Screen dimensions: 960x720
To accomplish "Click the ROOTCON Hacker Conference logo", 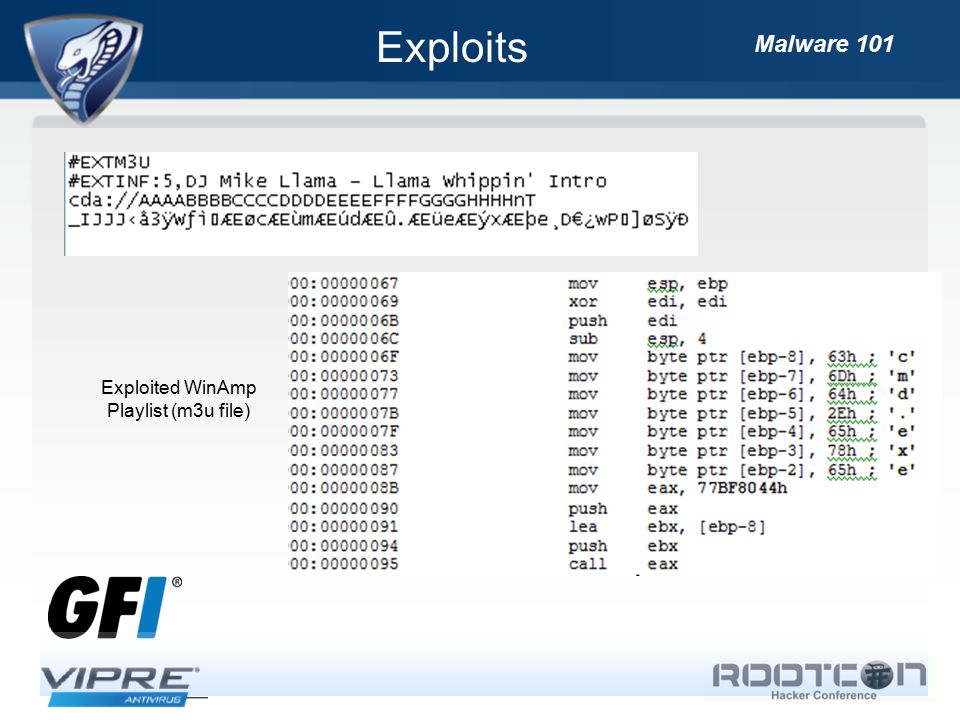I will tap(820, 681).
